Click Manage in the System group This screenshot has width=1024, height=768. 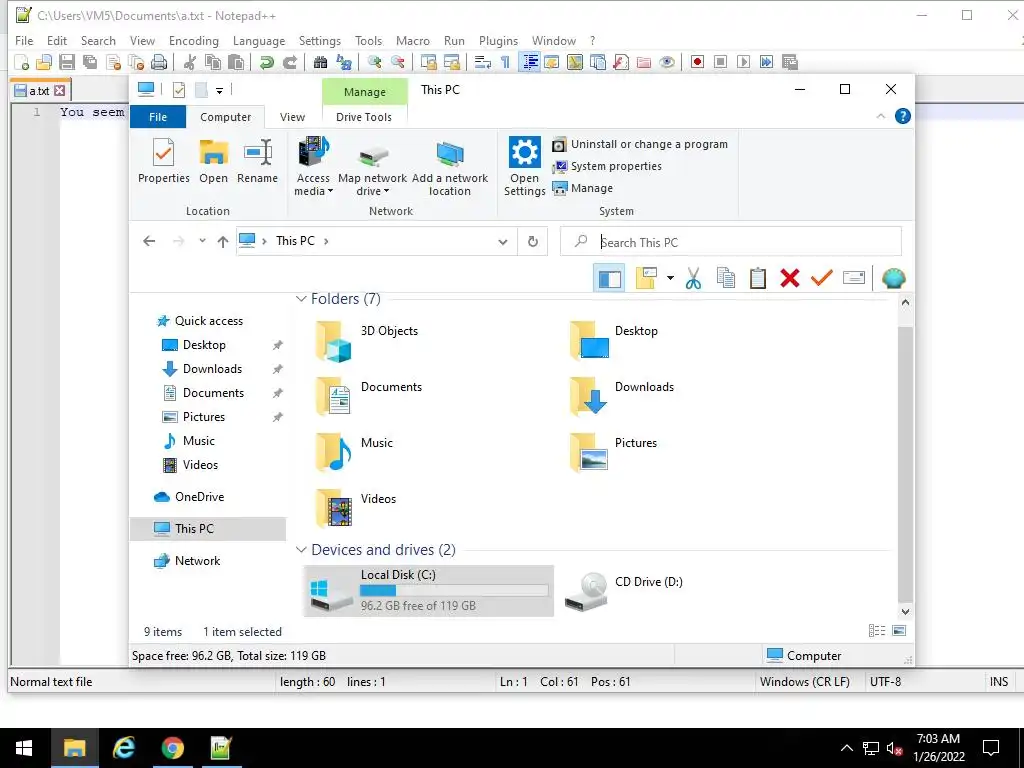(x=583, y=188)
